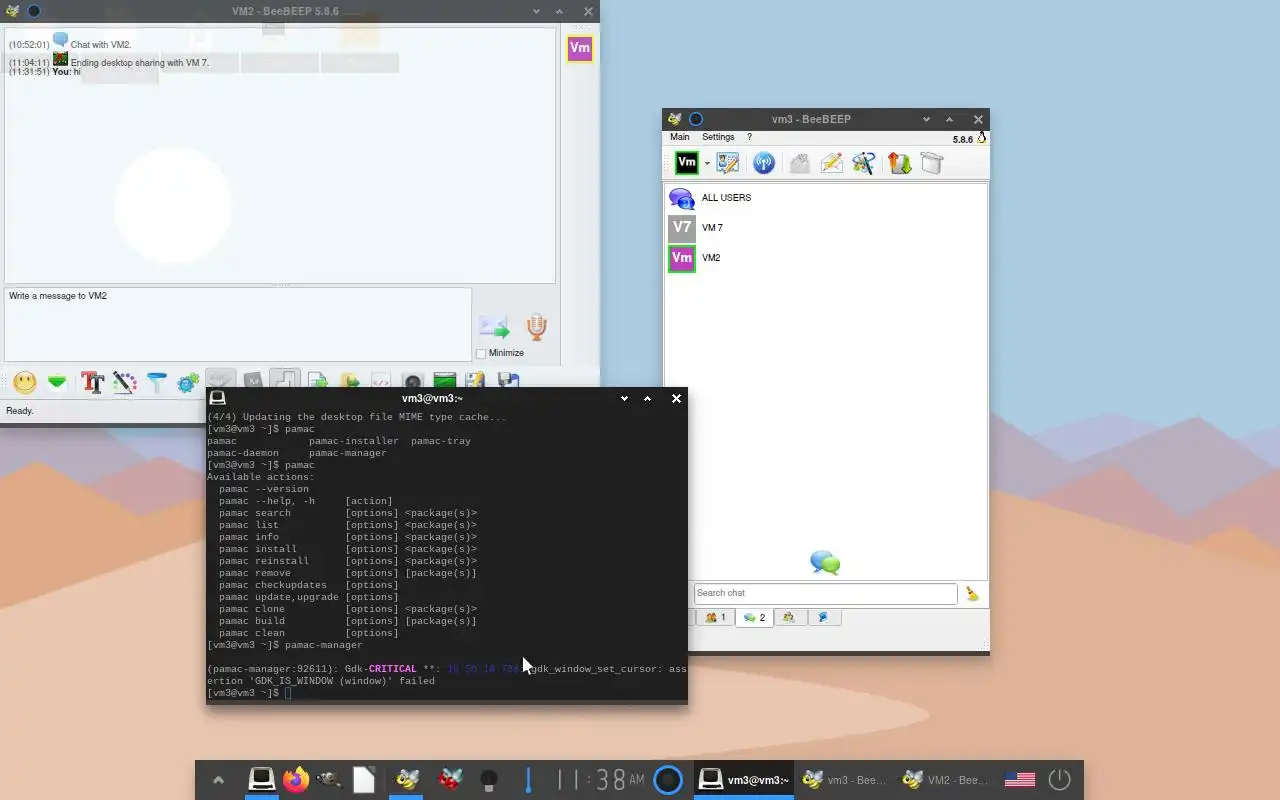Screen dimensions: 1280x800
Task: Open the Vm status avatar in vm3 toolbar
Action: 686,162
